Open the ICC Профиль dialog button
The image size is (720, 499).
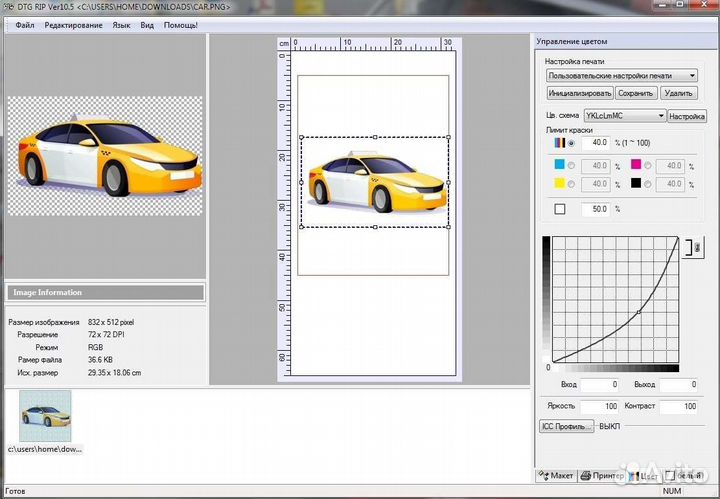tap(566, 426)
